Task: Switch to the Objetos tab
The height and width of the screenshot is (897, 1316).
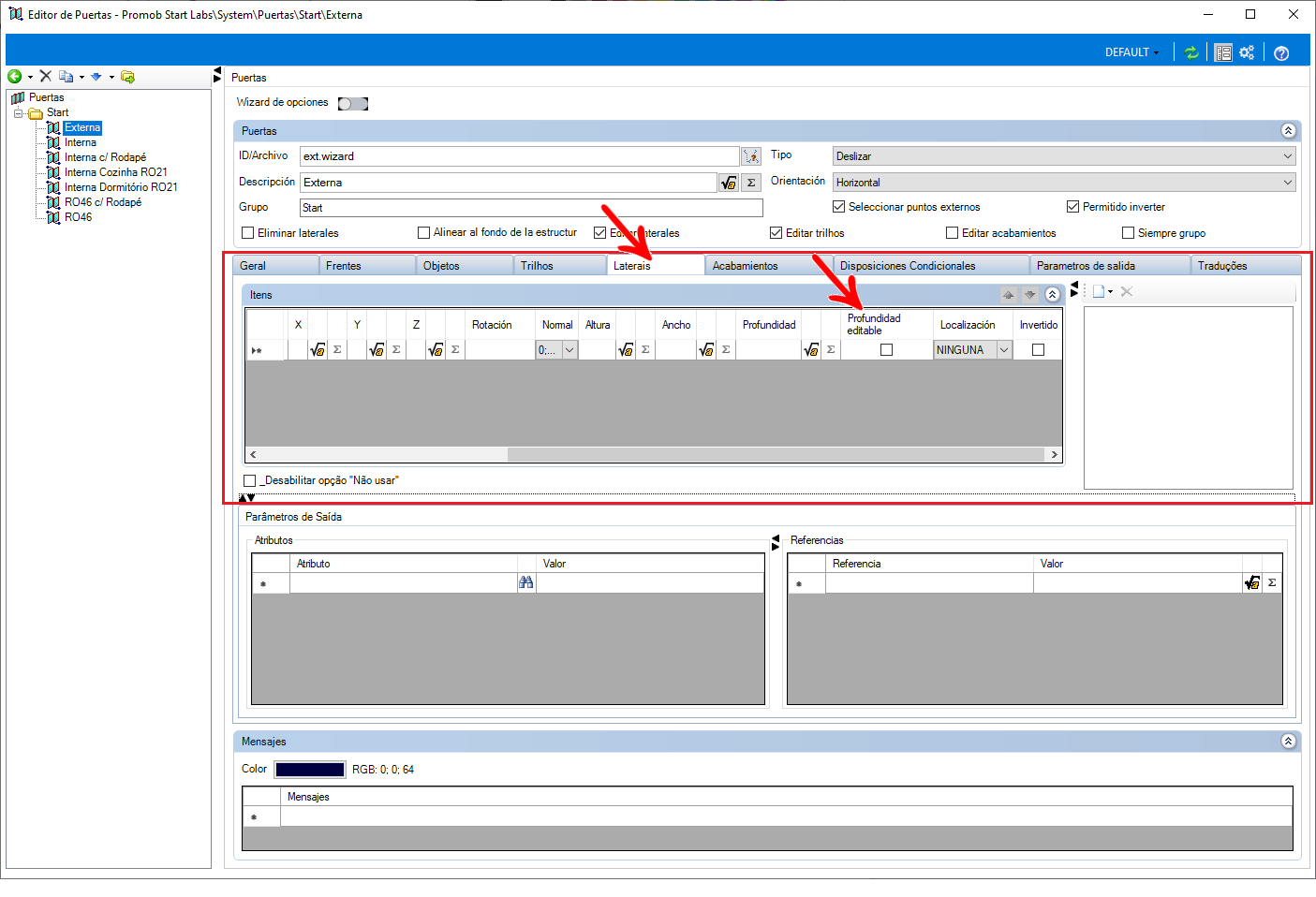Action: pyautogui.click(x=465, y=266)
